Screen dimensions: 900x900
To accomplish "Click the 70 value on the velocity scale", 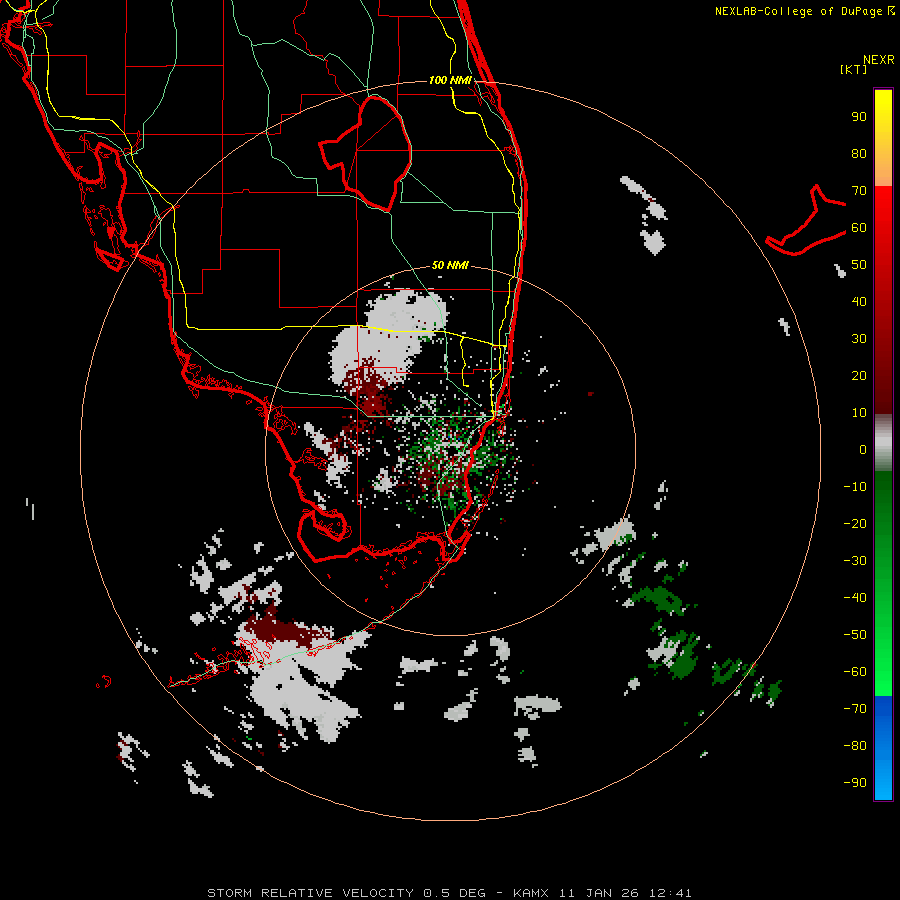I will click(x=859, y=191).
